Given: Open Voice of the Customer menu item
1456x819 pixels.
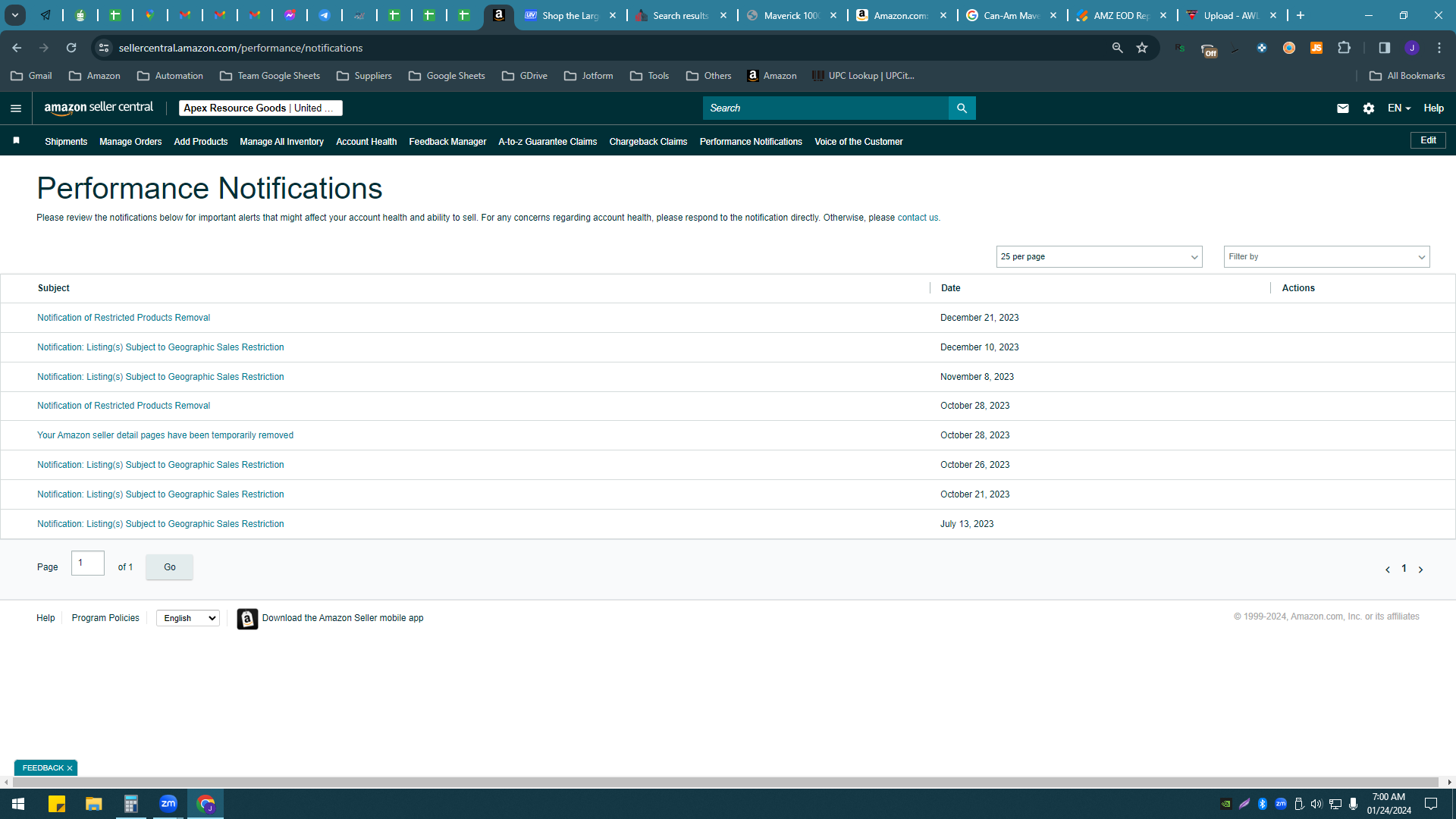Looking at the screenshot, I should tap(858, 142).
